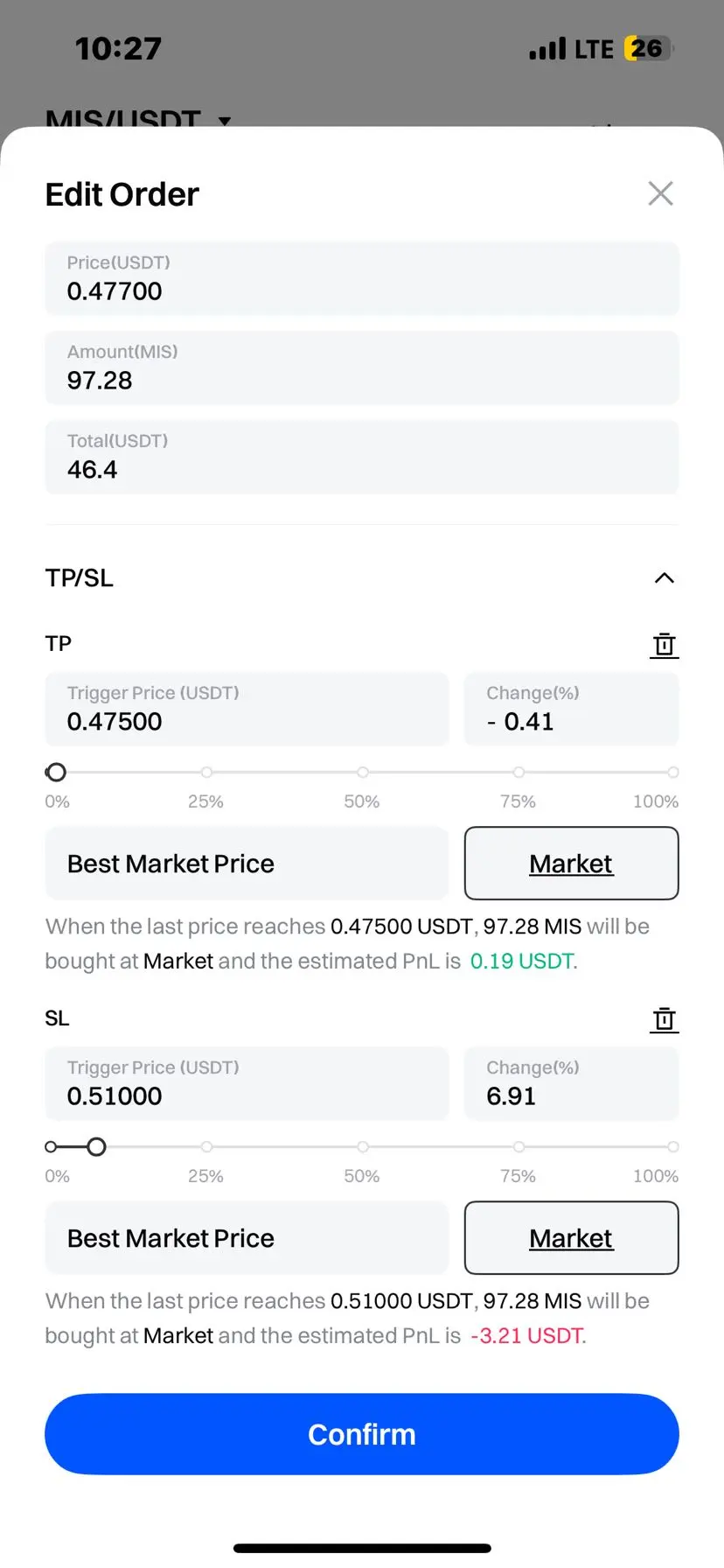Screen dimensions: 724x1568
Task: Delete the TP order with trash icon
Action: pos(664,645)
